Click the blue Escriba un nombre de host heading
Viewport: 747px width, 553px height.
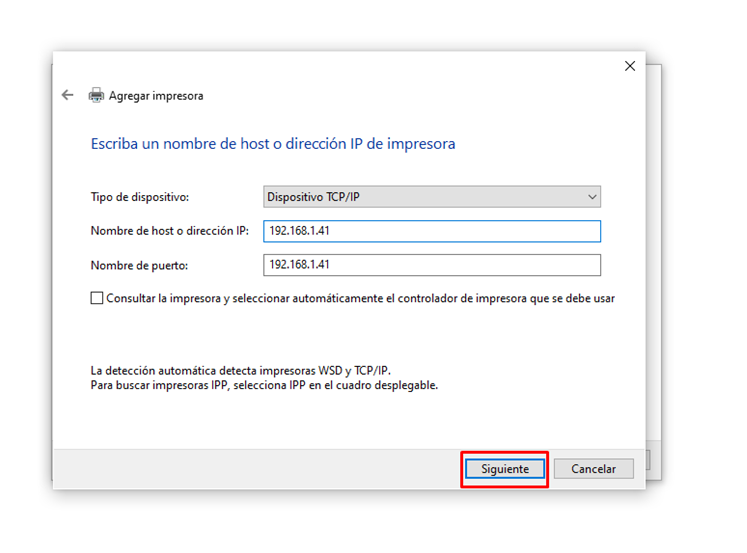point(273,144)
